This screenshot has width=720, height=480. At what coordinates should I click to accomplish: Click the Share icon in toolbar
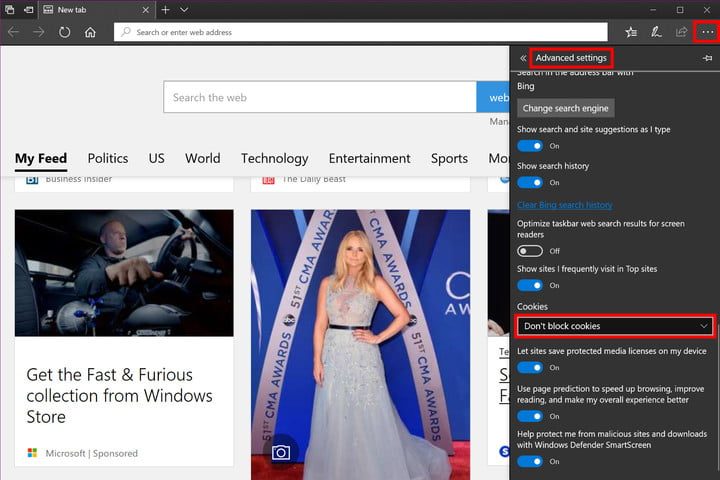point(681,32)
